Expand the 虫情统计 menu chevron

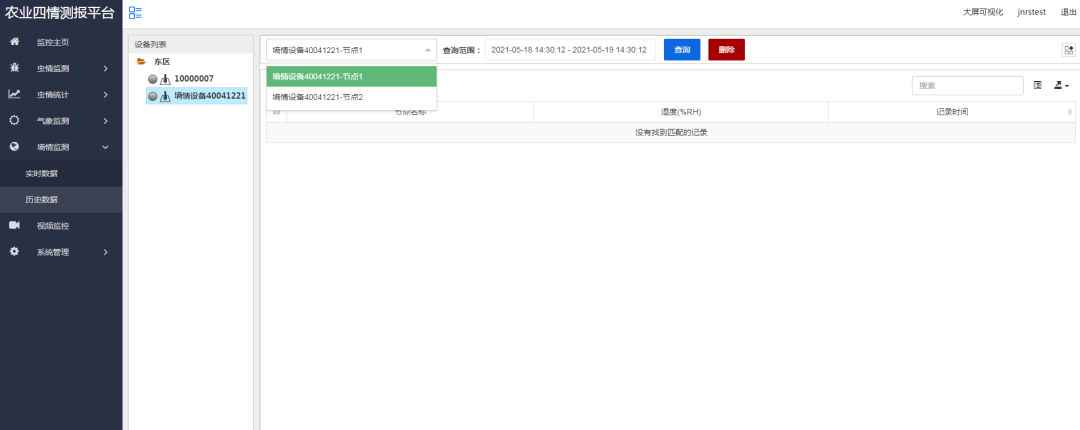point(105,94)
